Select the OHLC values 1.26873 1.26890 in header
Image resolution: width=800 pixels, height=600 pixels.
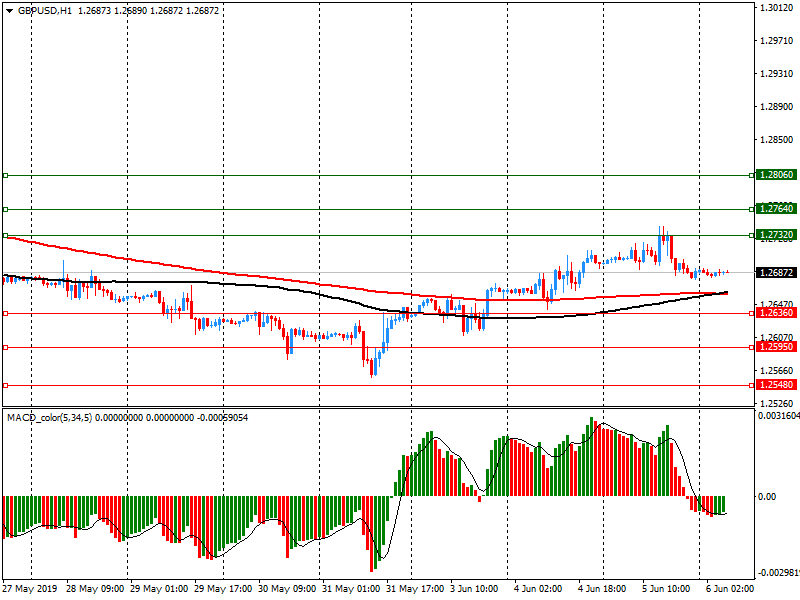[x=112, y=10]
